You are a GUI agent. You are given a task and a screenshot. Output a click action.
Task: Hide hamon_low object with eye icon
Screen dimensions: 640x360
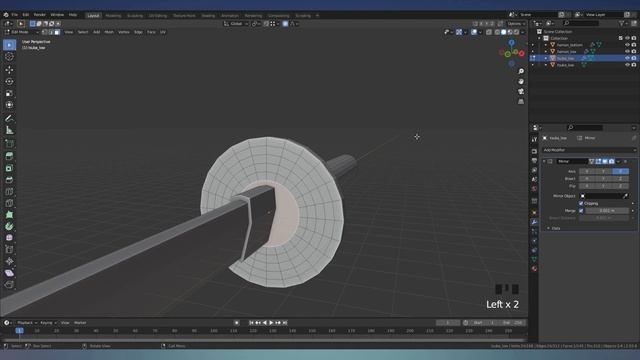(x=627, y=51)
